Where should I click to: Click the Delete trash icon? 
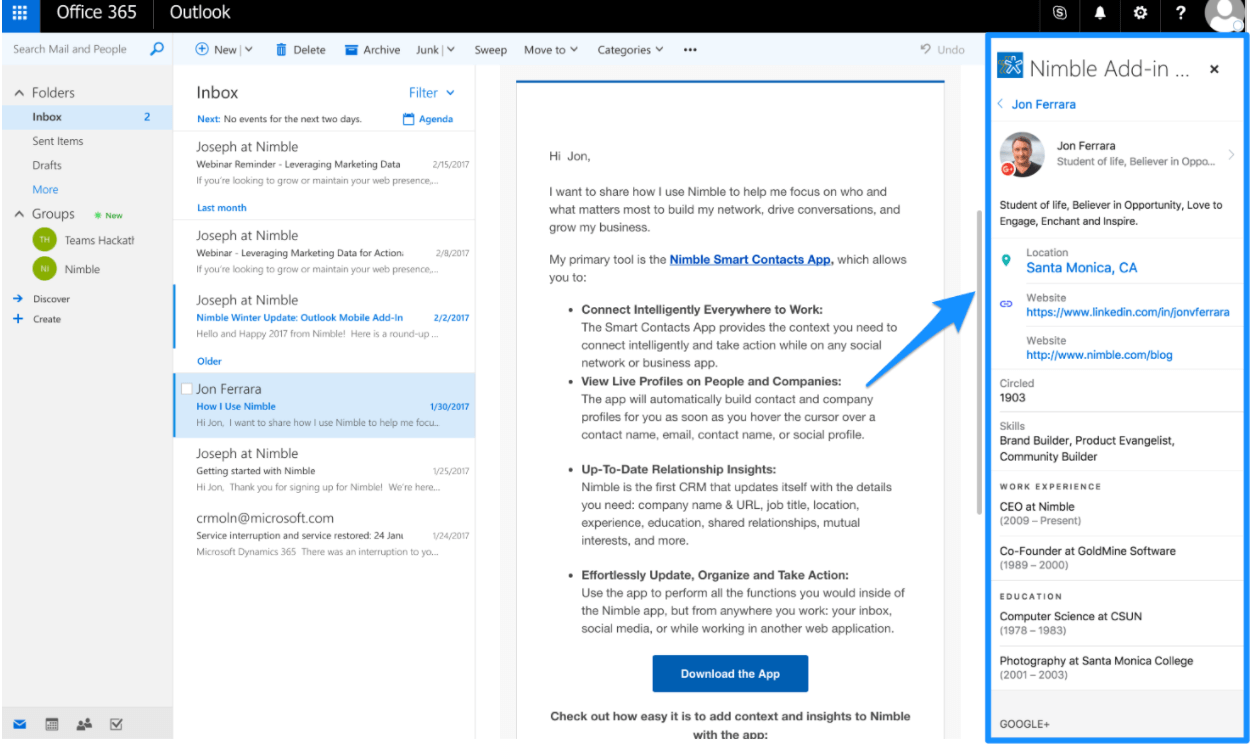[x=281, y=49]
